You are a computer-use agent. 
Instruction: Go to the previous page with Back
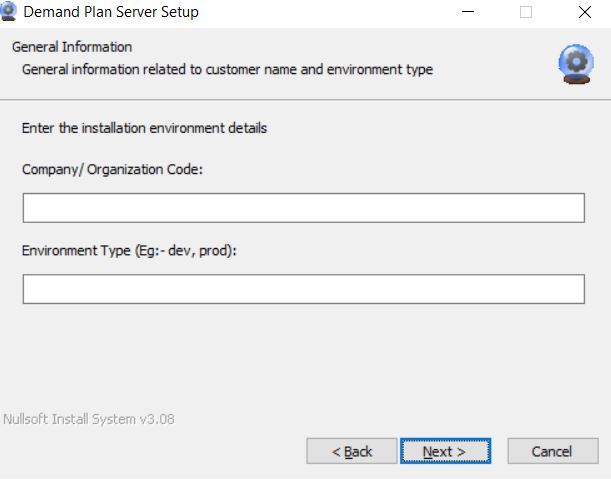pyautogui.click(x=352, y=452)
